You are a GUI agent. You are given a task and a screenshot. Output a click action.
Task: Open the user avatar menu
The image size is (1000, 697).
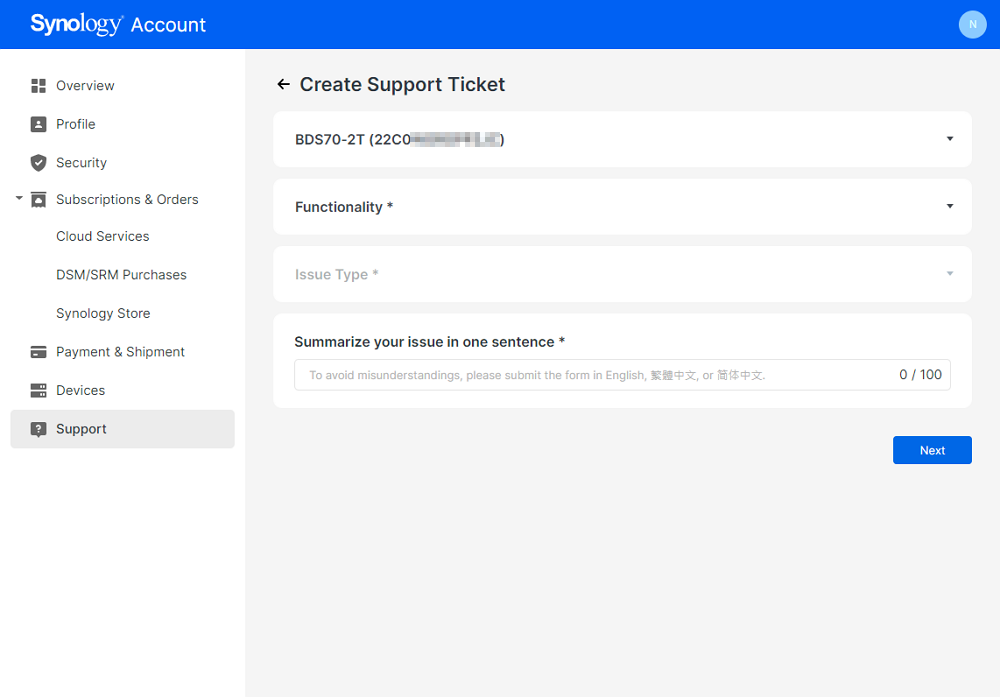point(972,24)
